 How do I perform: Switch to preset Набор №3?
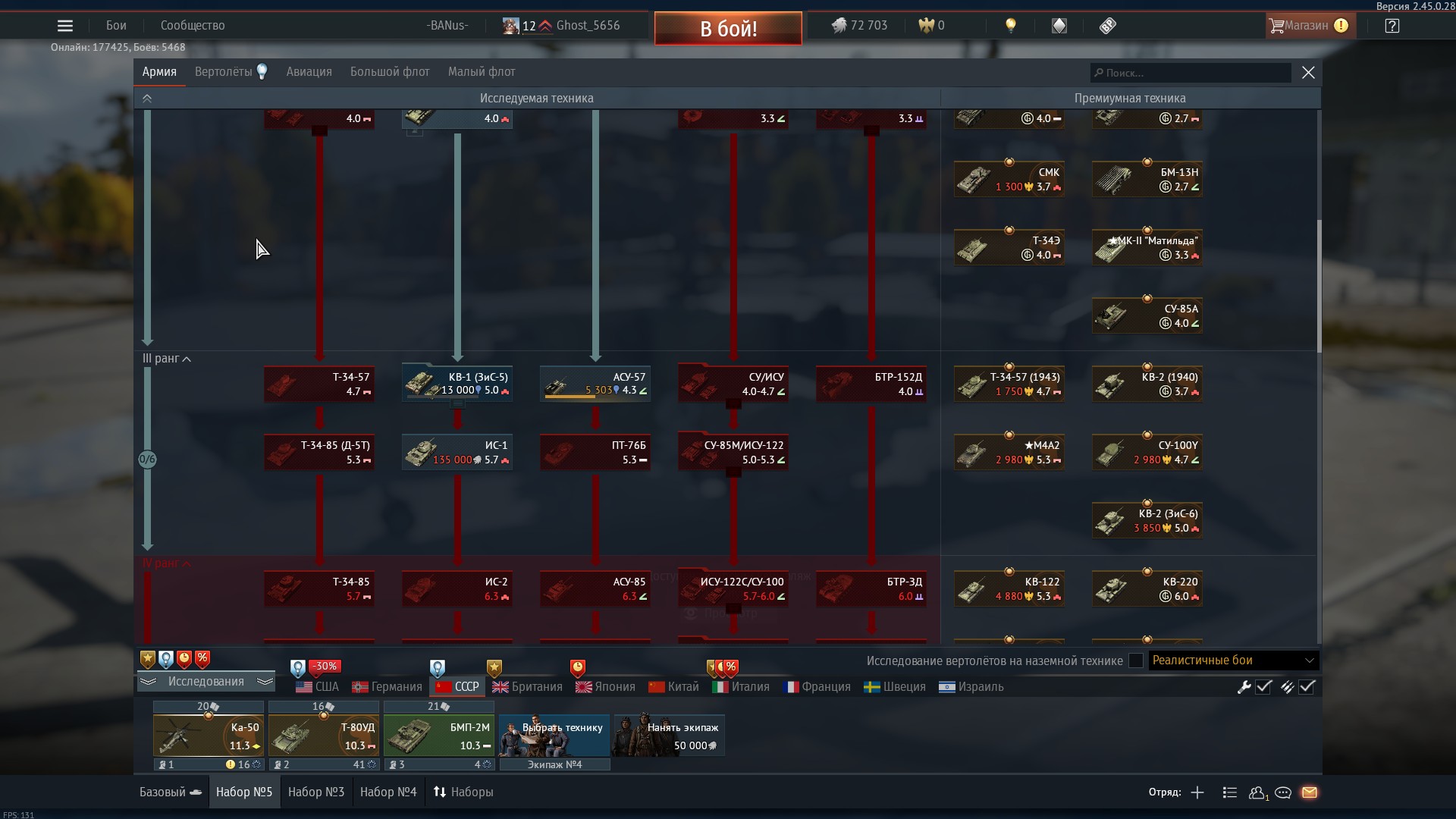click(x=316, y=792)
